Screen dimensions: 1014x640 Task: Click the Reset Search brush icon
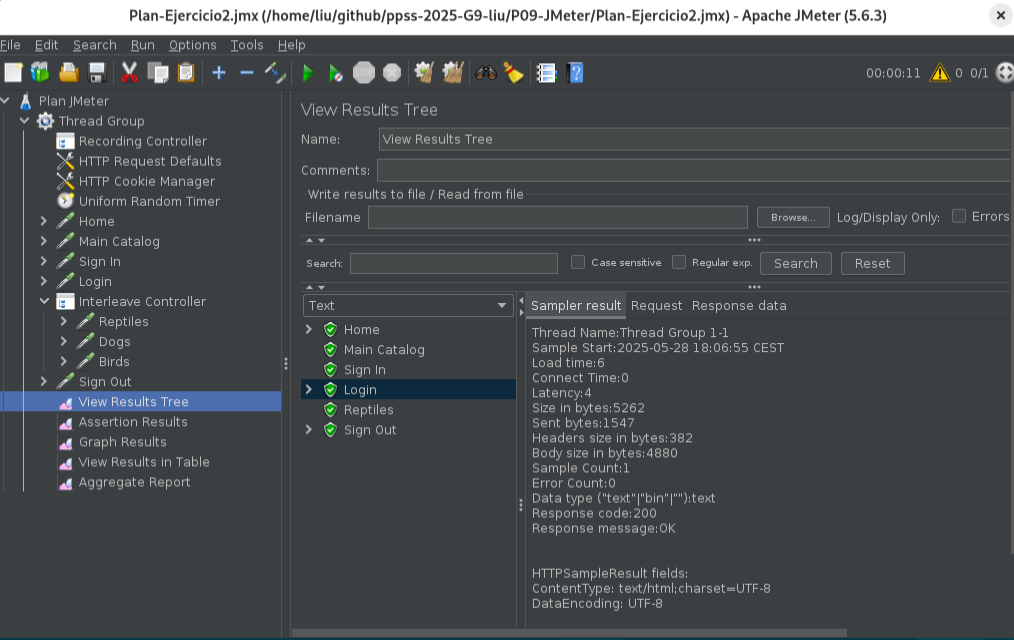tap(513, 73)
